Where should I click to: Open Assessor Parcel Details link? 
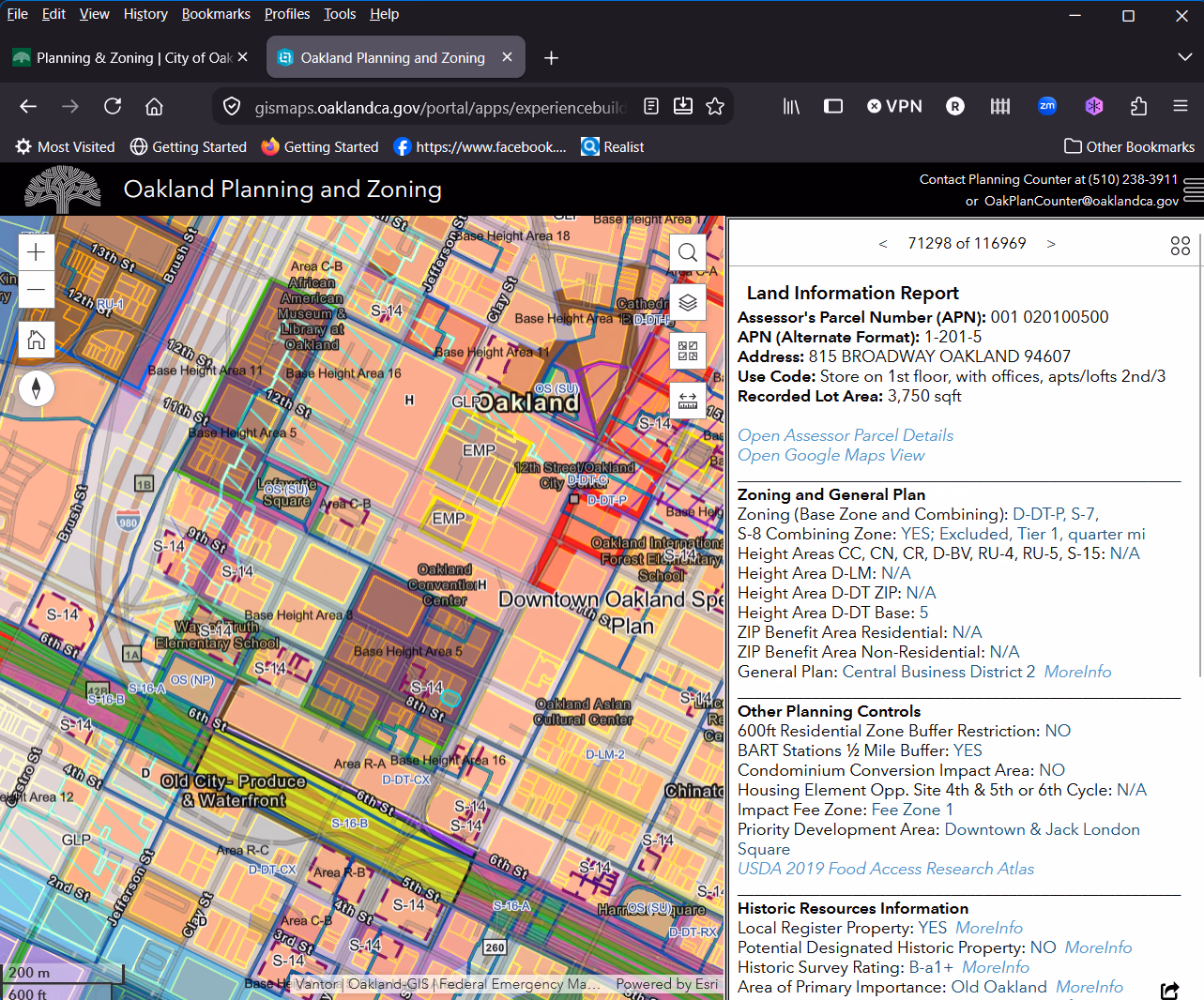tap(846, 435)
